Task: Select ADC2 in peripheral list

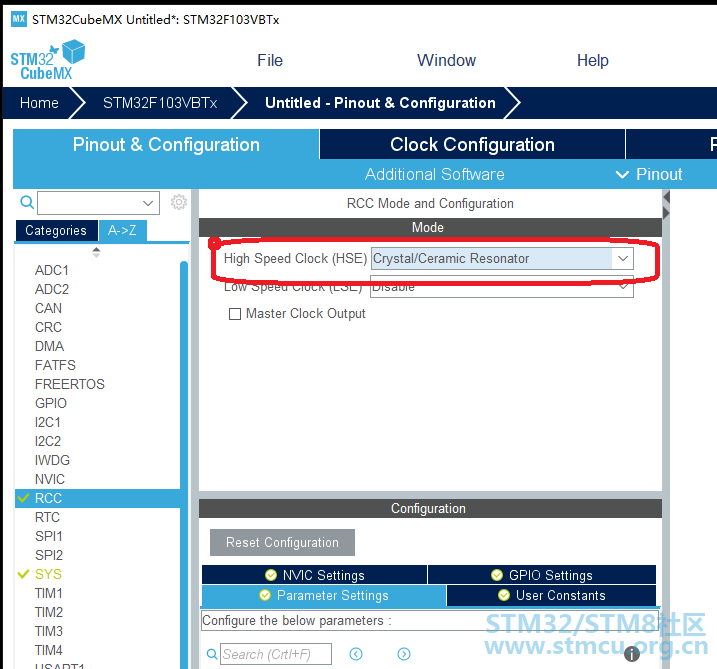Action: [52, 289]
